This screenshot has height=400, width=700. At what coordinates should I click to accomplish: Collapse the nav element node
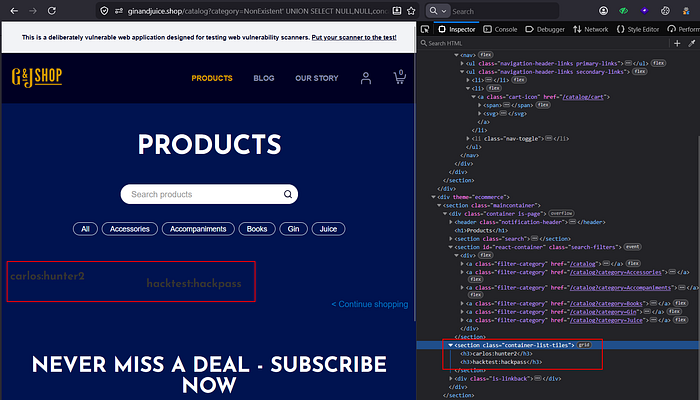pos(456,55)
